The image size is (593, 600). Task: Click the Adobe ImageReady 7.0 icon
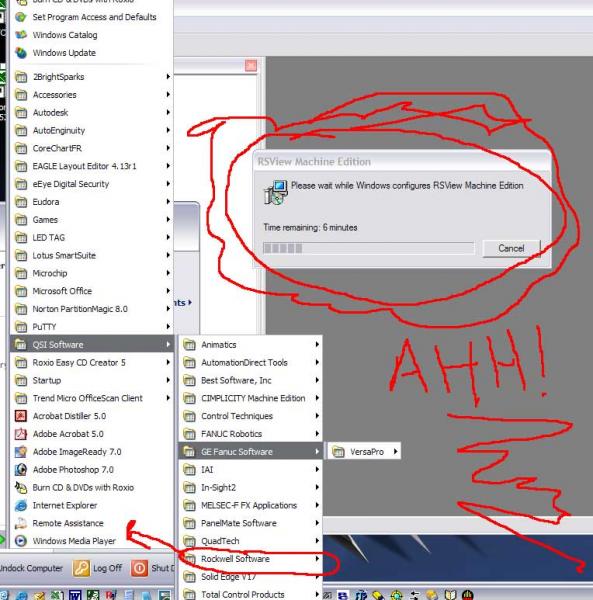click(x=21, y=452)
